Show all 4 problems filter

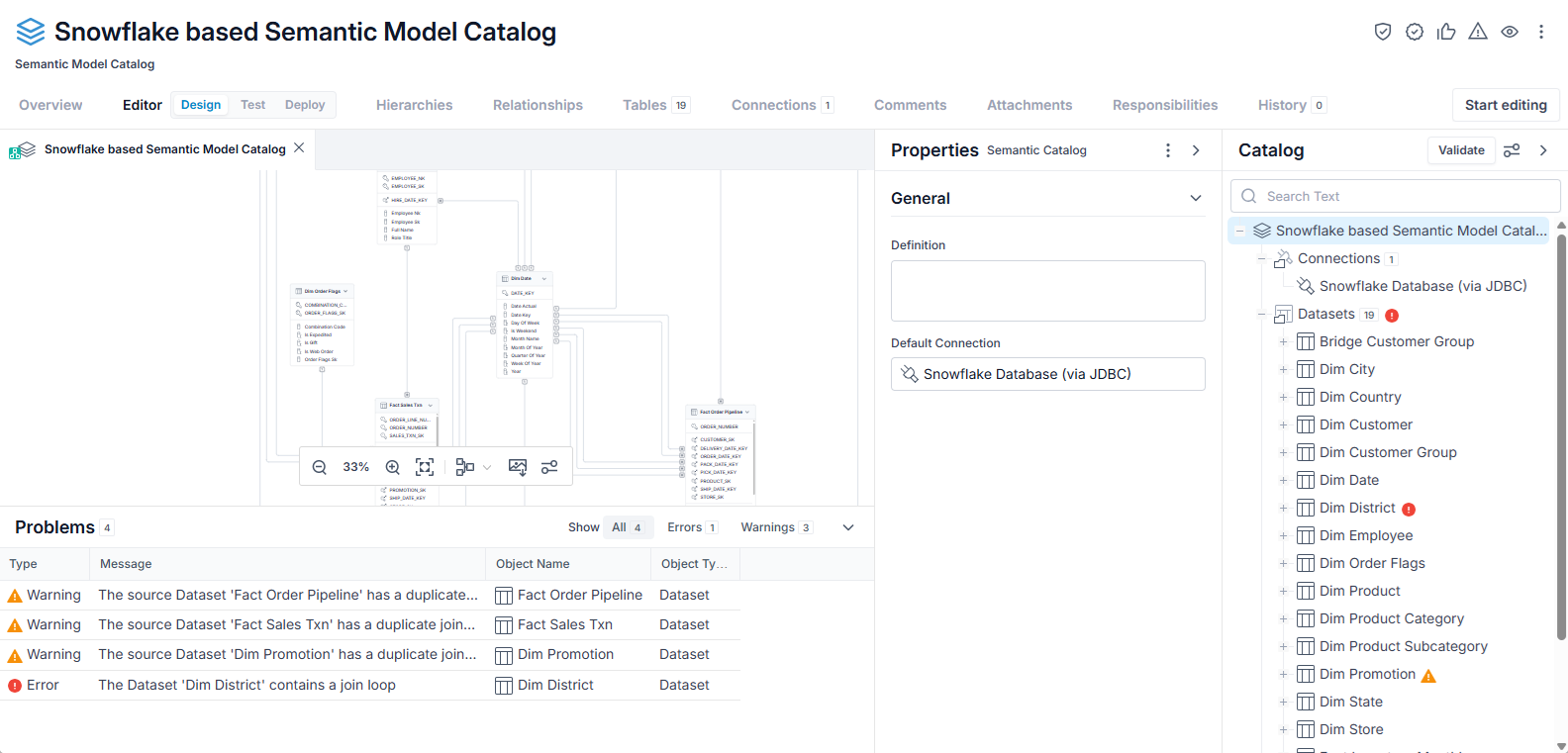(x=627, y=527)
